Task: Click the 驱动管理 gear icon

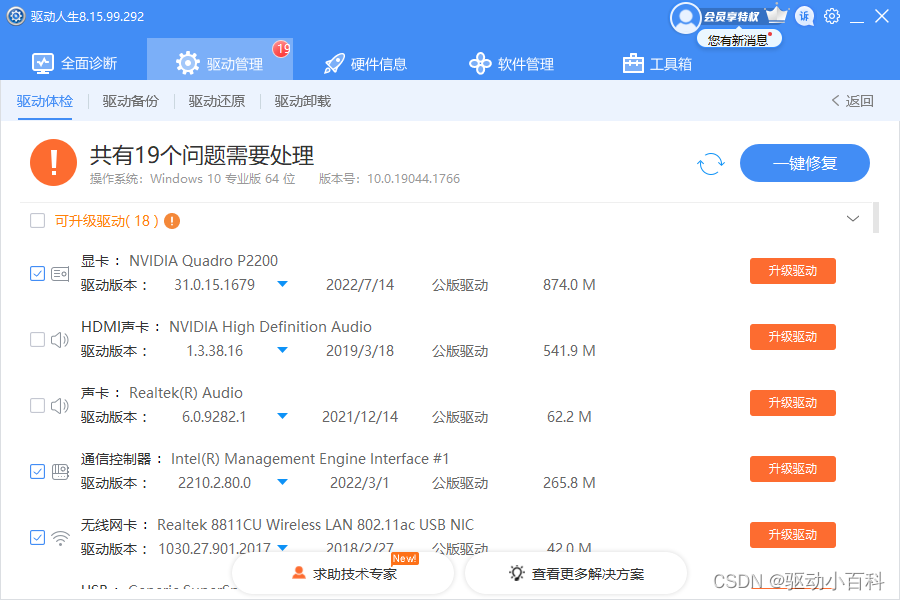Action: tap(188, 63)
